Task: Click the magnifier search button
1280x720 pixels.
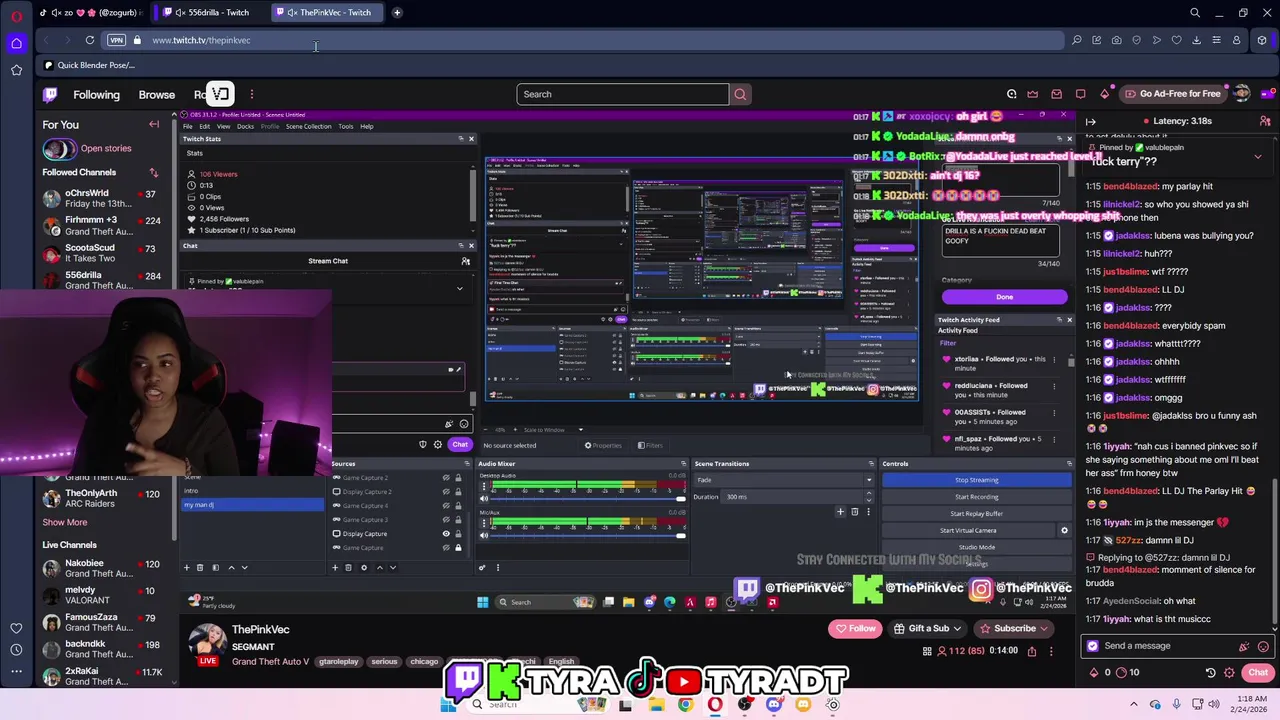Action: point(740,94)
